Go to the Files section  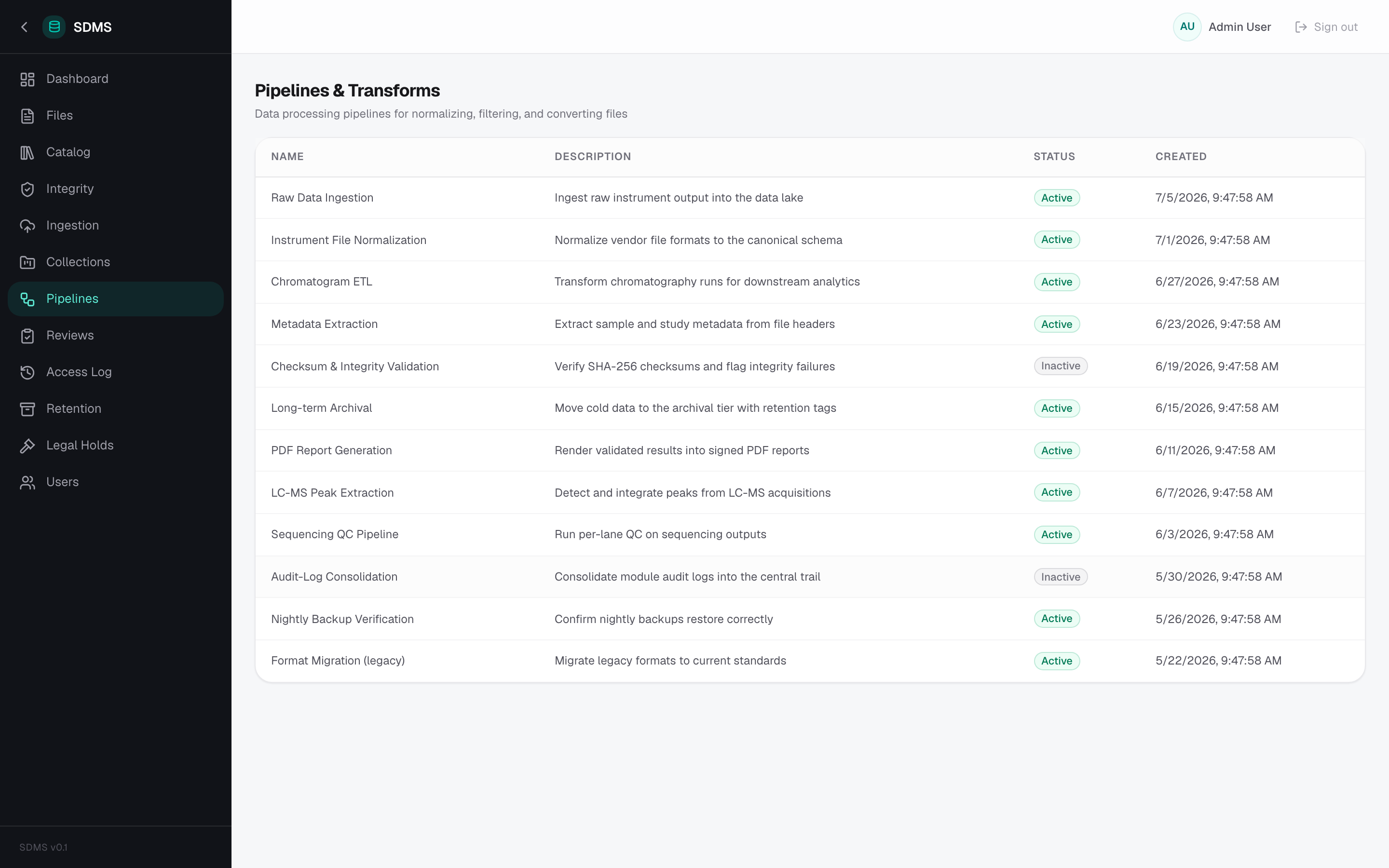(115, 116)
